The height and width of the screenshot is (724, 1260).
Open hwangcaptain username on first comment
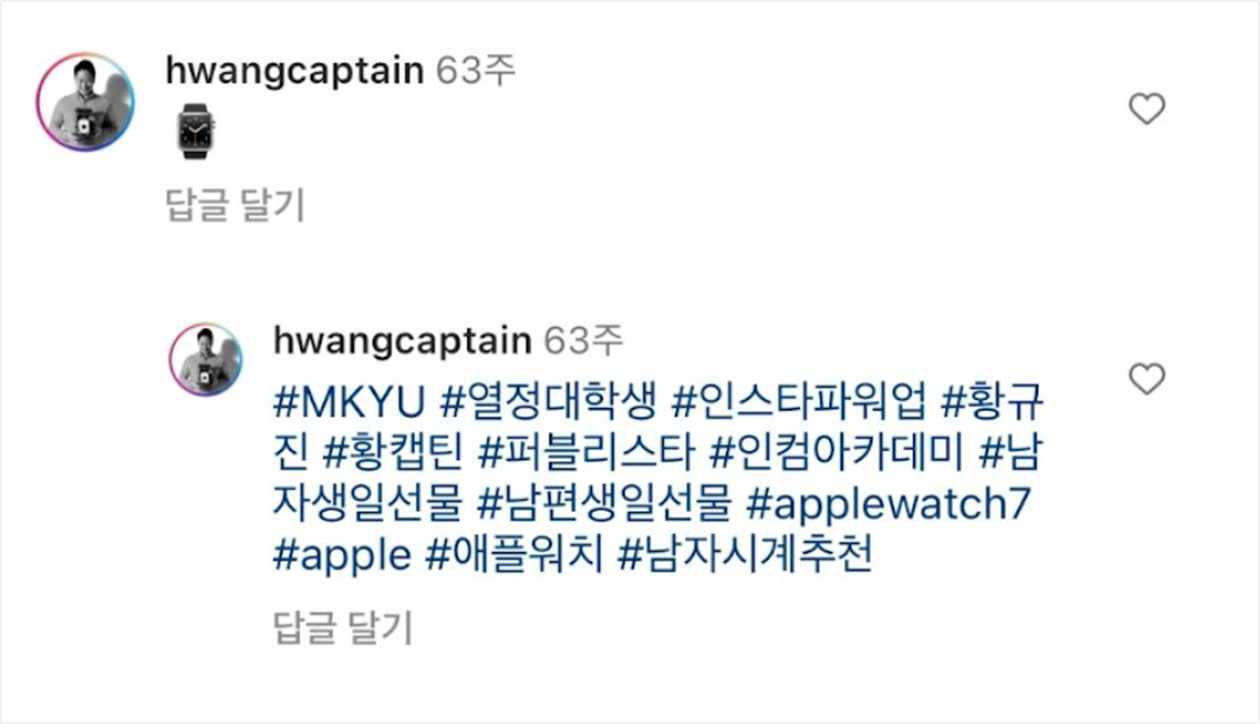click(294, 73)
